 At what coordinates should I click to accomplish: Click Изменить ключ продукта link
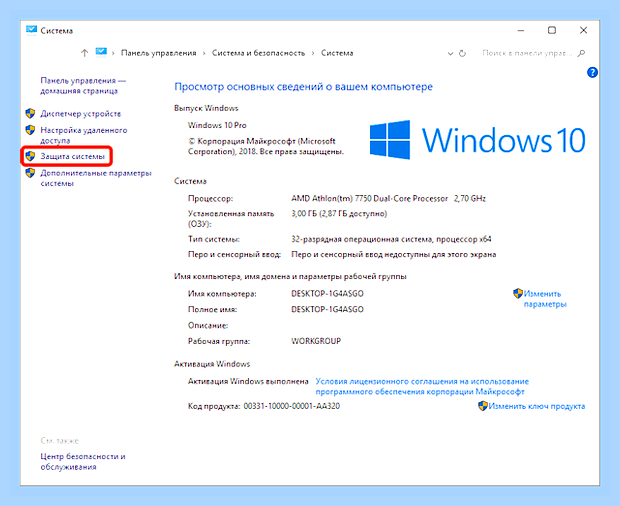tap(537, 406)
